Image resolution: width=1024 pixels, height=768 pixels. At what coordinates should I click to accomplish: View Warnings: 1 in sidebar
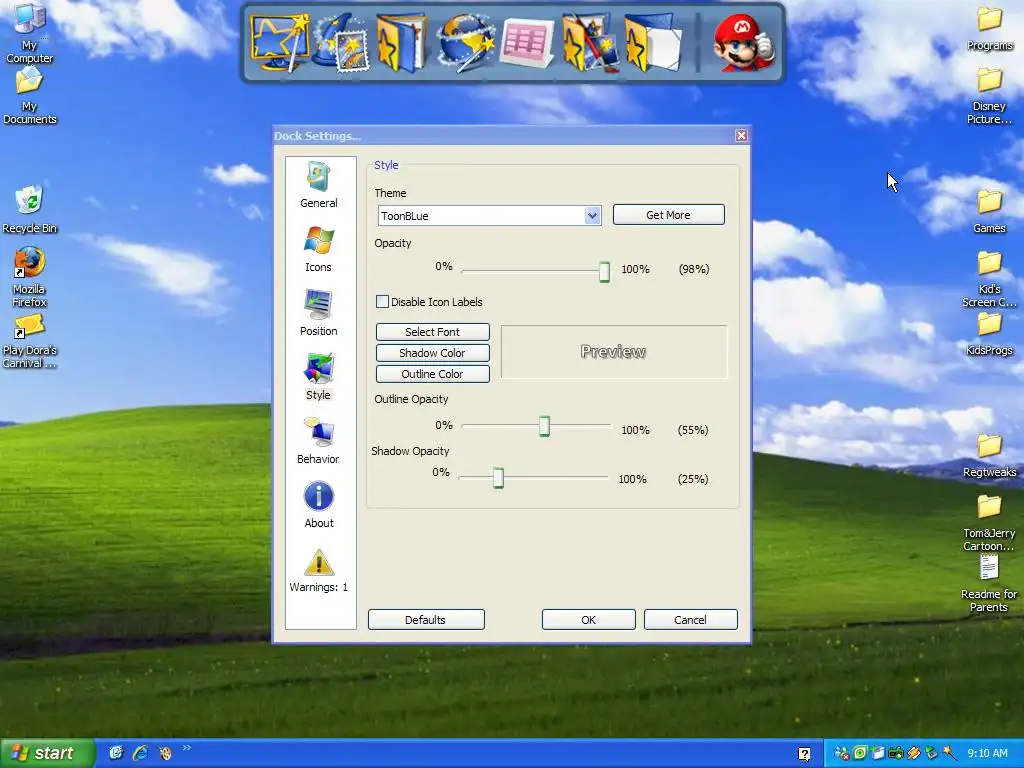tap(319, 570)
